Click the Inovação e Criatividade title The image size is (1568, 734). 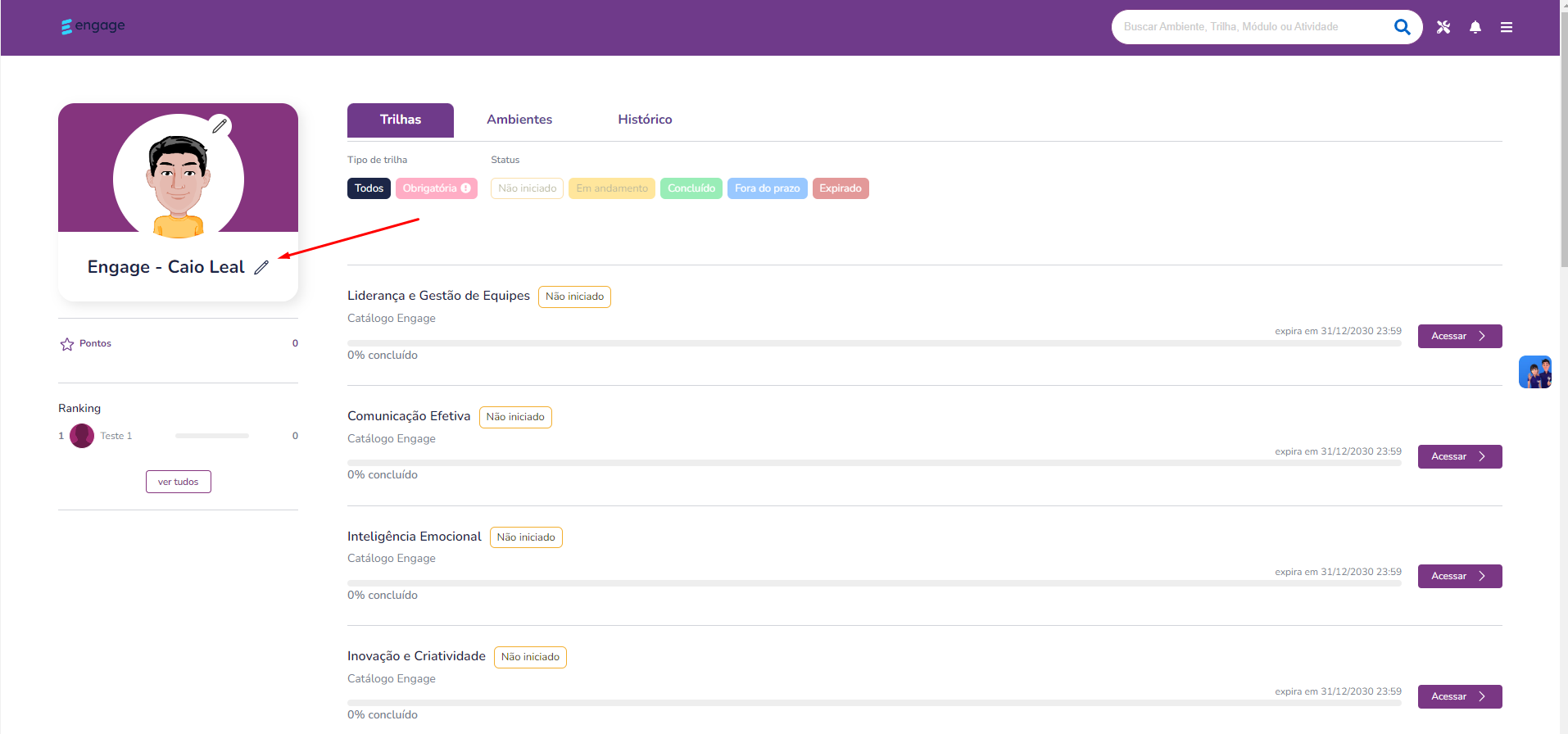[416, 656]
